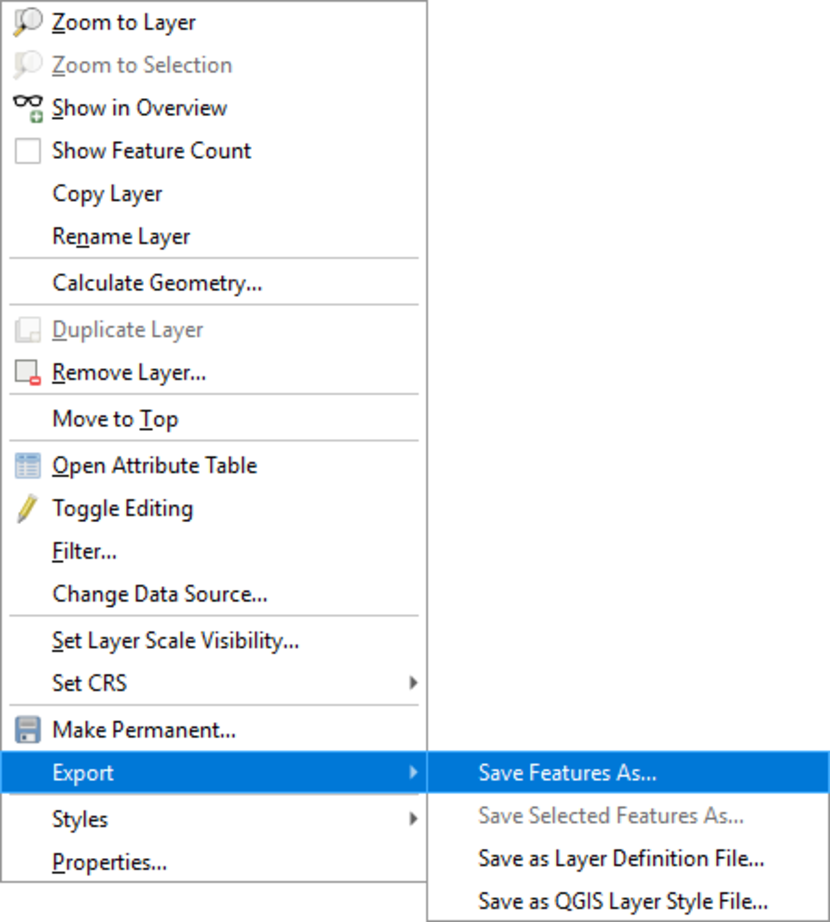Image resolution: width=830 pixels, height=922 pixels.
Task: Click greyed Zoom to Selection entry
Action: (214, 65)
